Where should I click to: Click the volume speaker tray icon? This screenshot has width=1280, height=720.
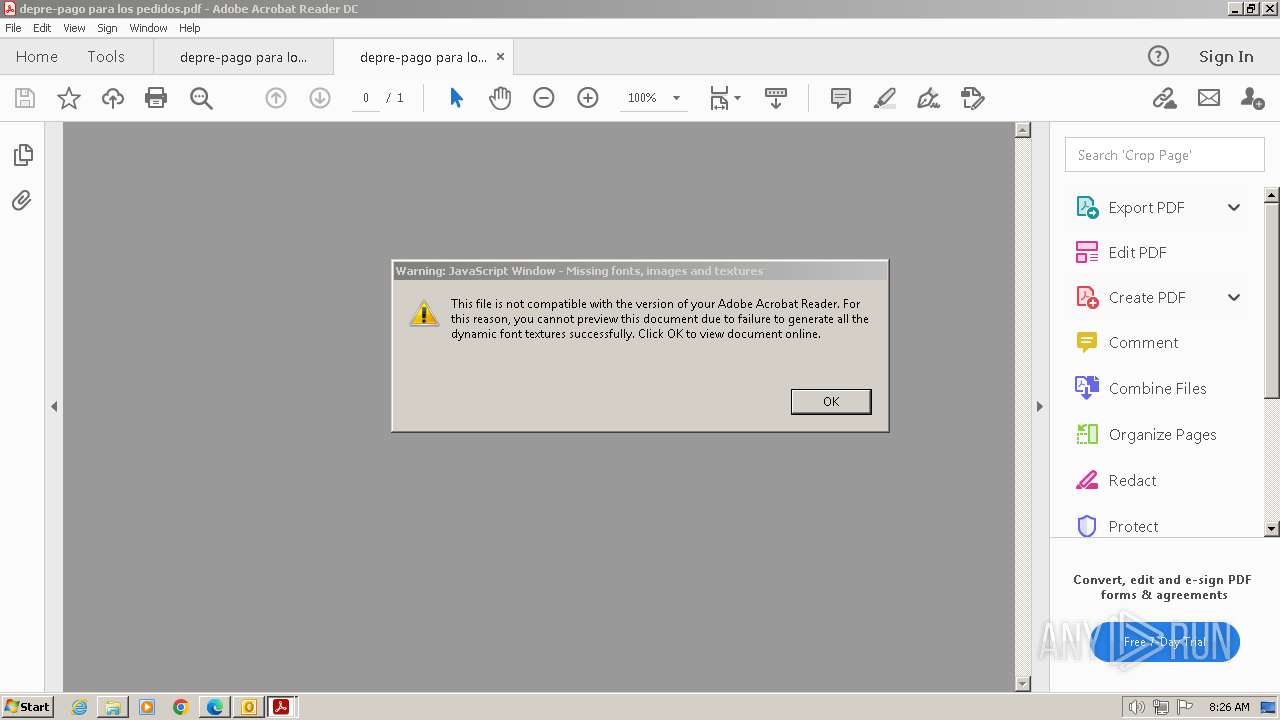pos(1137,707)
